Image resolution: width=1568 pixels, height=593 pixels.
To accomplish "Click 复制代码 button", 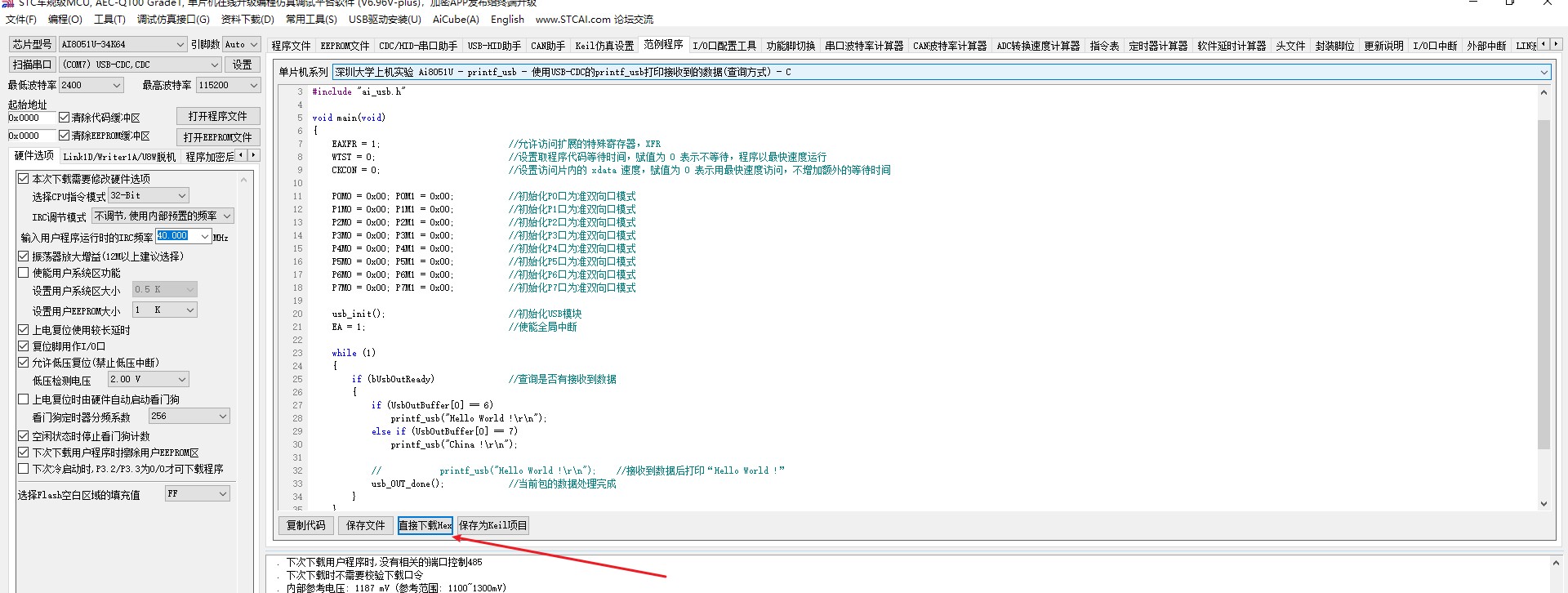I will pos(305,525).
